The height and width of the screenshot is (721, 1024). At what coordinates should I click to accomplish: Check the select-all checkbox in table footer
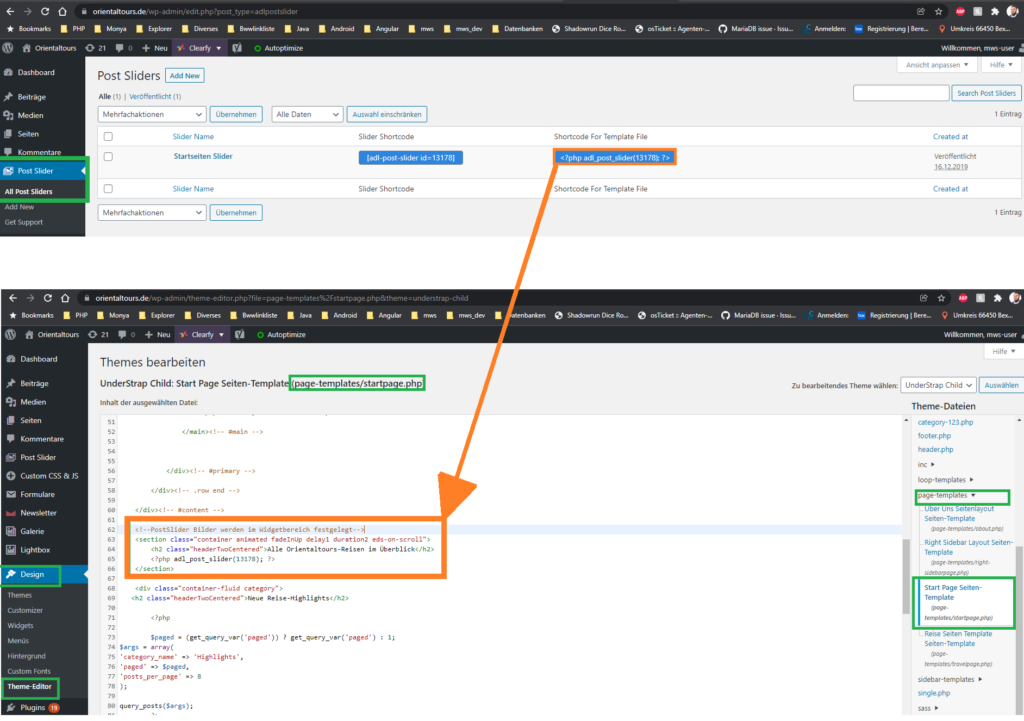[108, 189]
